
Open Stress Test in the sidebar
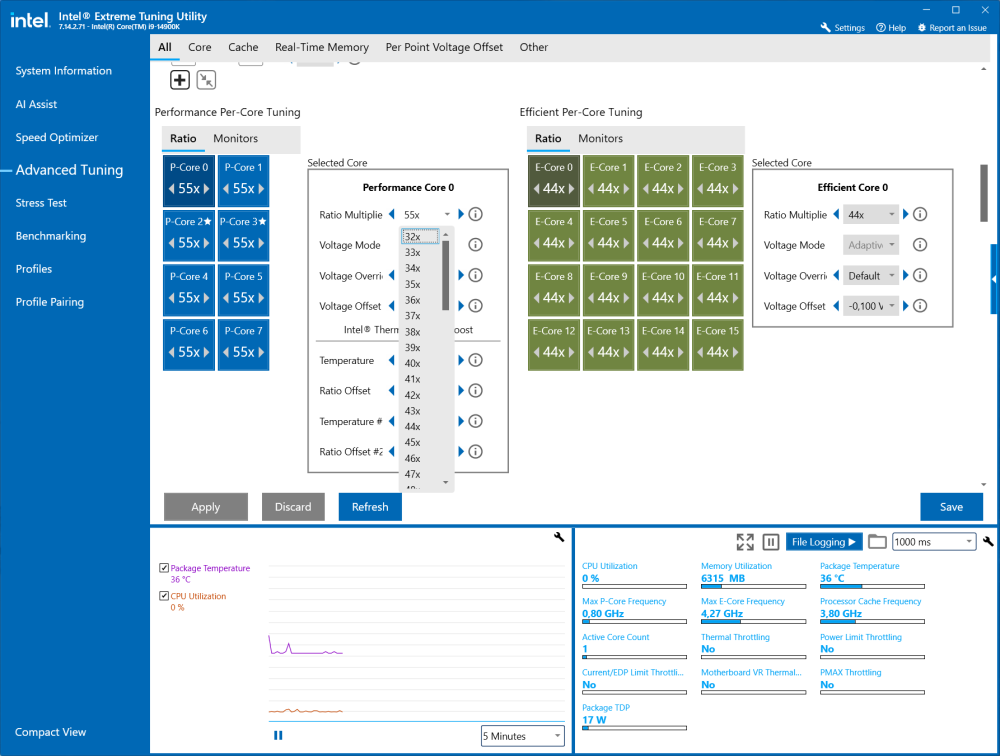pyautogui.click(x=41, y=203)
